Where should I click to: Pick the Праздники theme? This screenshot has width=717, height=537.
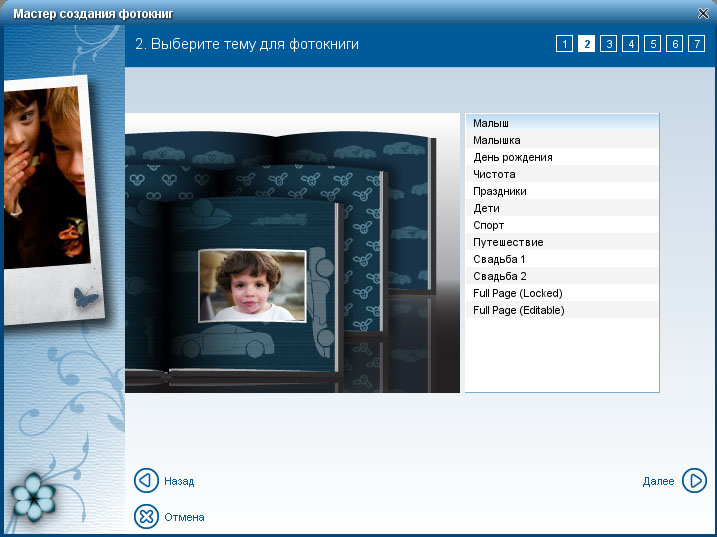point(562,191)
